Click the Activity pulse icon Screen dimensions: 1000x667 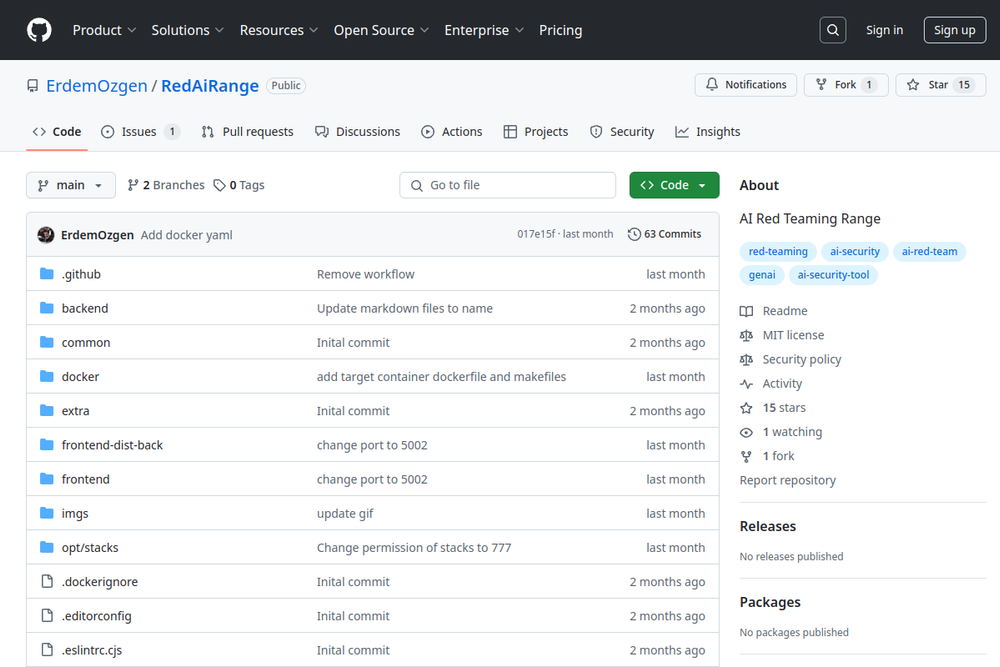(x=746, y=384)
